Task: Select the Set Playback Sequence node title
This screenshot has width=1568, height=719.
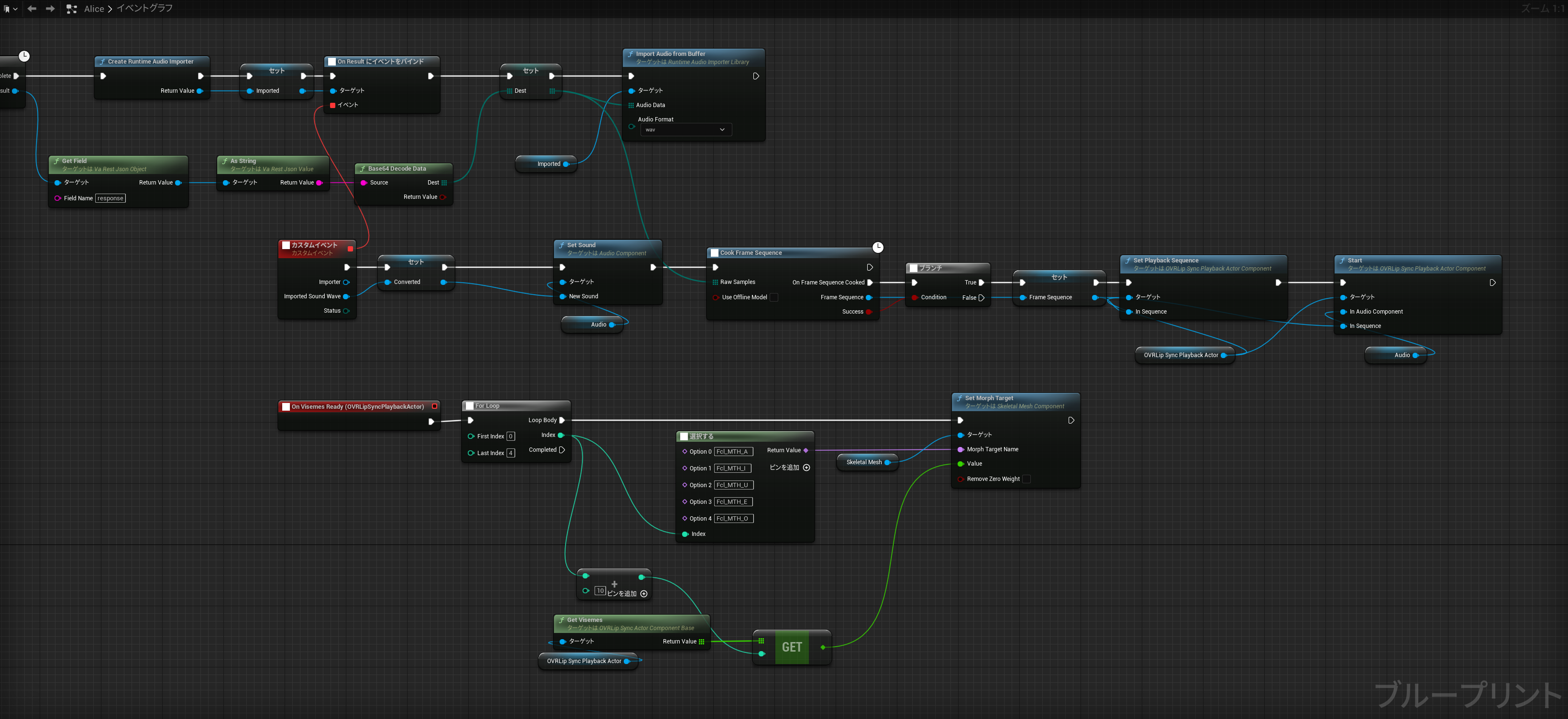Action: pos(1166,261)
